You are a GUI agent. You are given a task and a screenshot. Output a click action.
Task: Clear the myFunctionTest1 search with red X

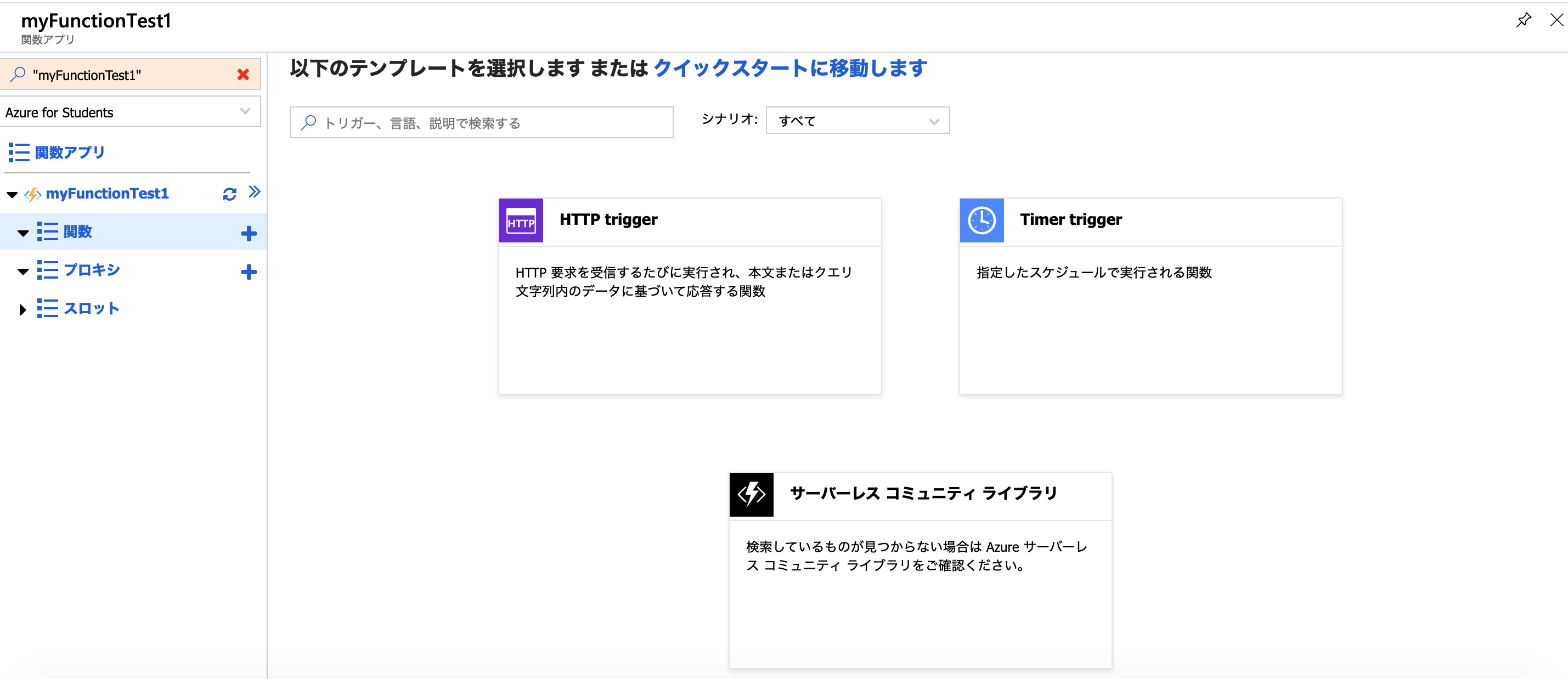click(243, 75)
